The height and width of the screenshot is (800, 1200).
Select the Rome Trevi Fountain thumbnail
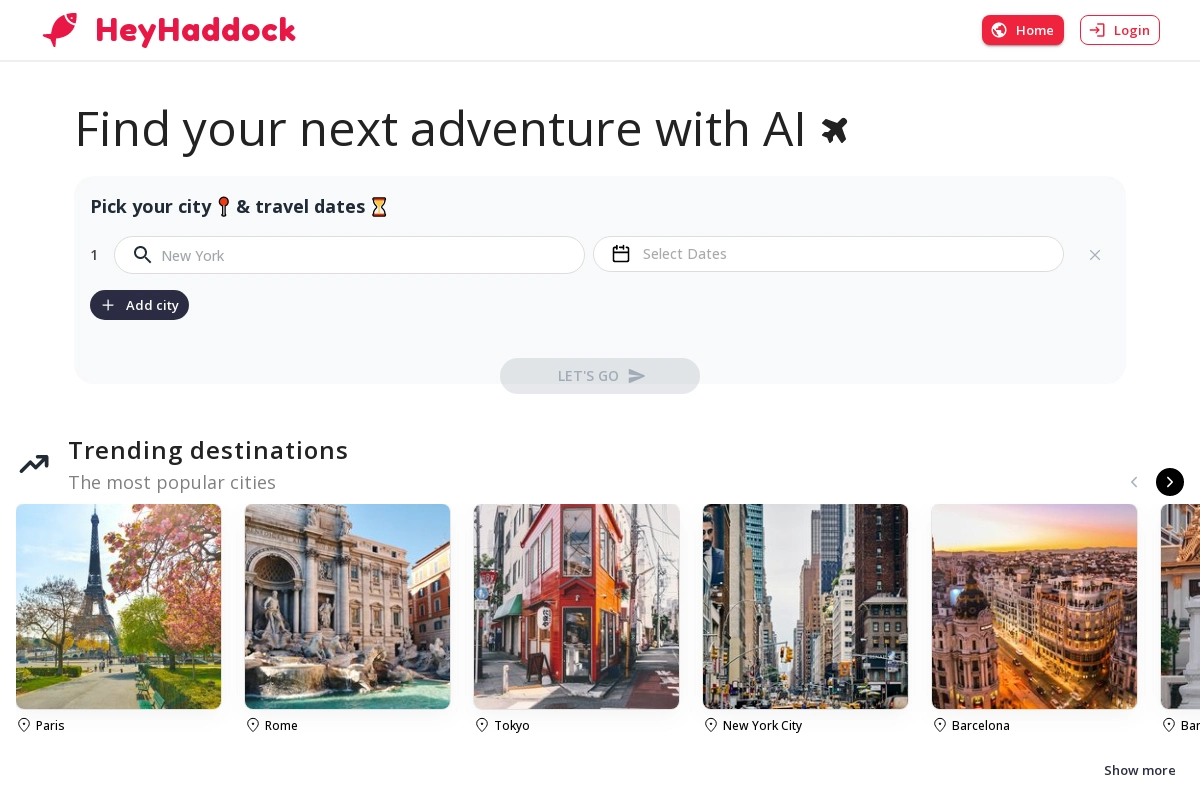347,606
